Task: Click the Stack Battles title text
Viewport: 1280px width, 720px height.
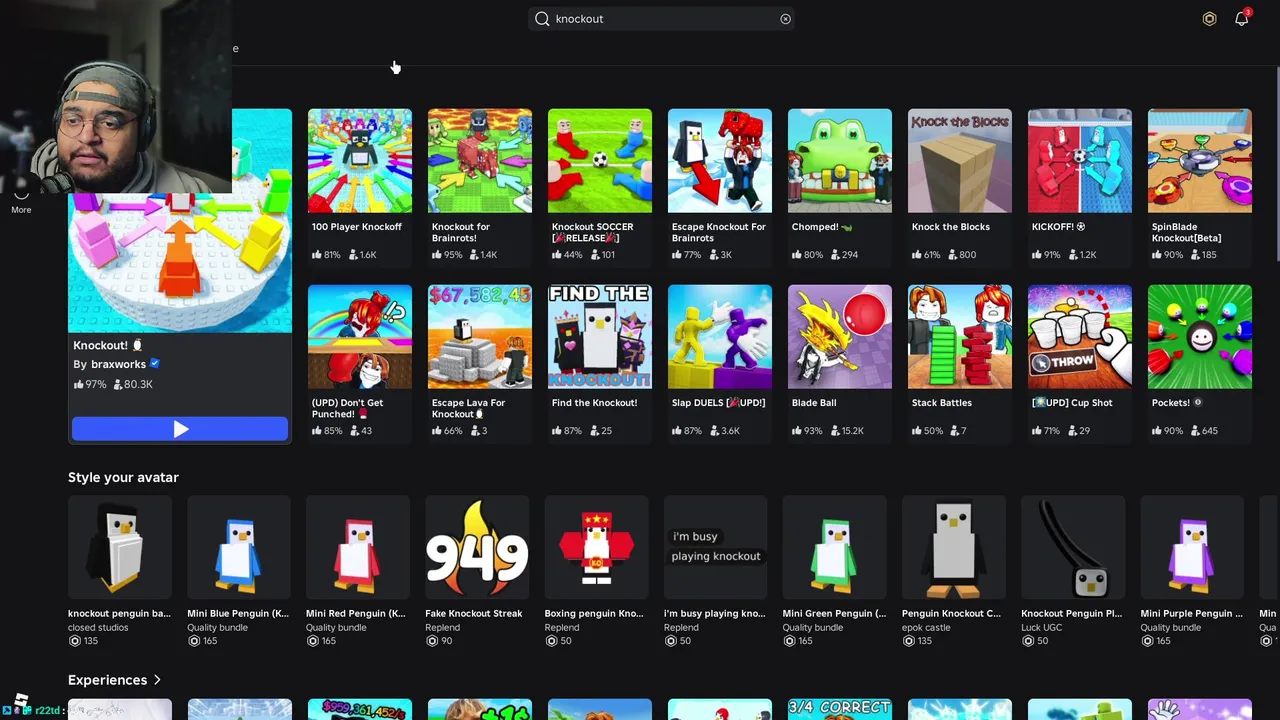Action: click(x=941, y=403)
